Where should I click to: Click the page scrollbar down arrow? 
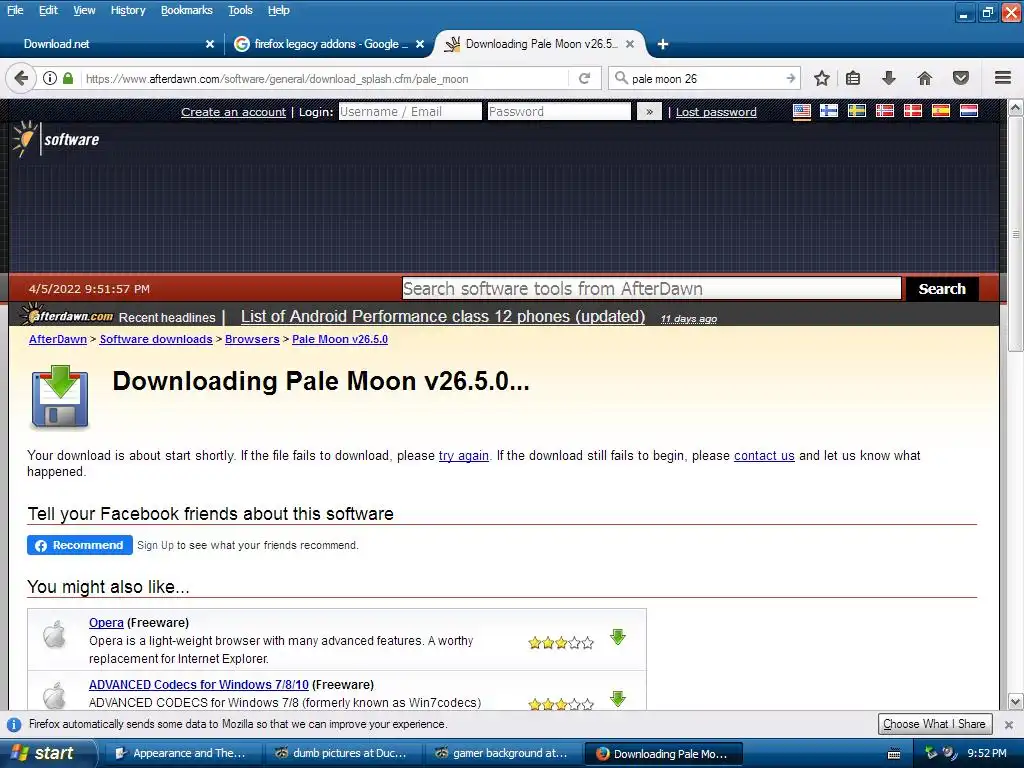pos(1015,702)
